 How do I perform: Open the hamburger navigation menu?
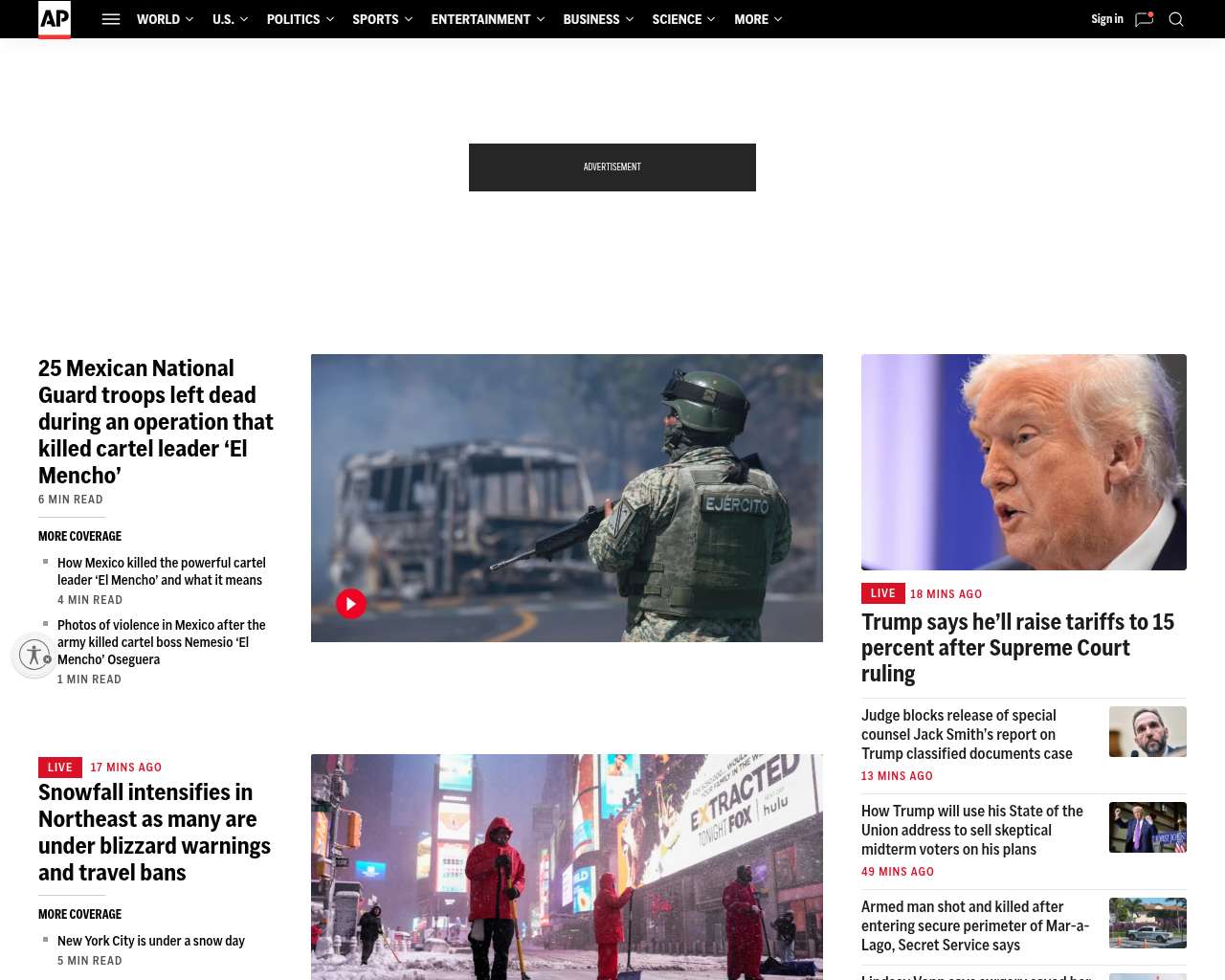point(111,19)
